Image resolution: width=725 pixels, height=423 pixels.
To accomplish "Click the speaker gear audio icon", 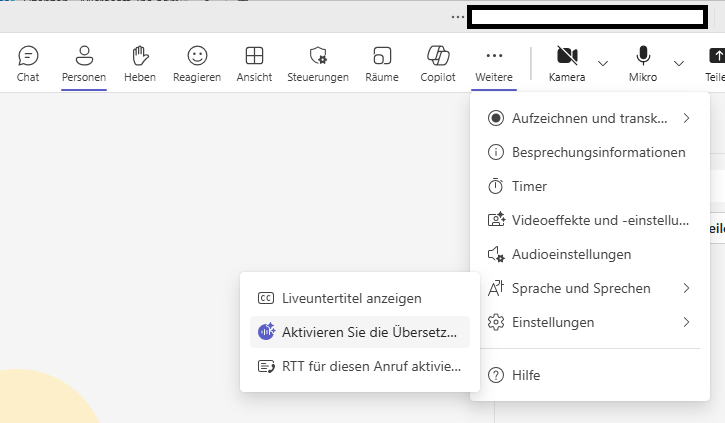I will pos(496,254).
